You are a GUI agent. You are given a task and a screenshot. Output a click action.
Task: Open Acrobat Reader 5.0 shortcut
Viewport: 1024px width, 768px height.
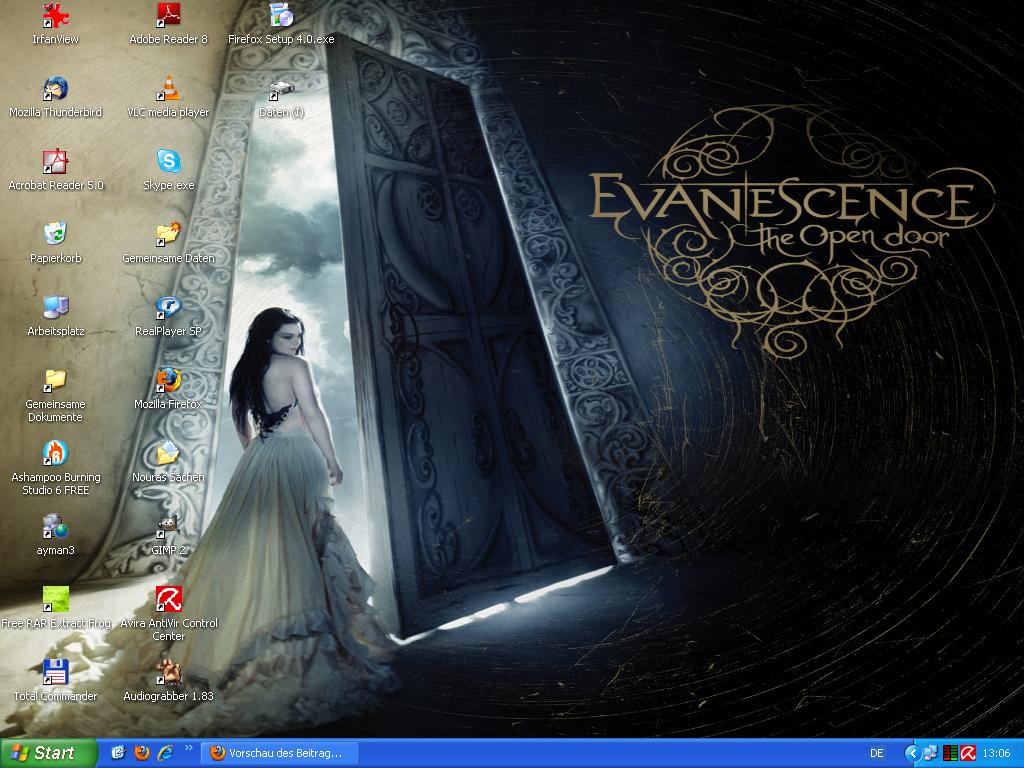pyautogui.click(x=56, y=161)
